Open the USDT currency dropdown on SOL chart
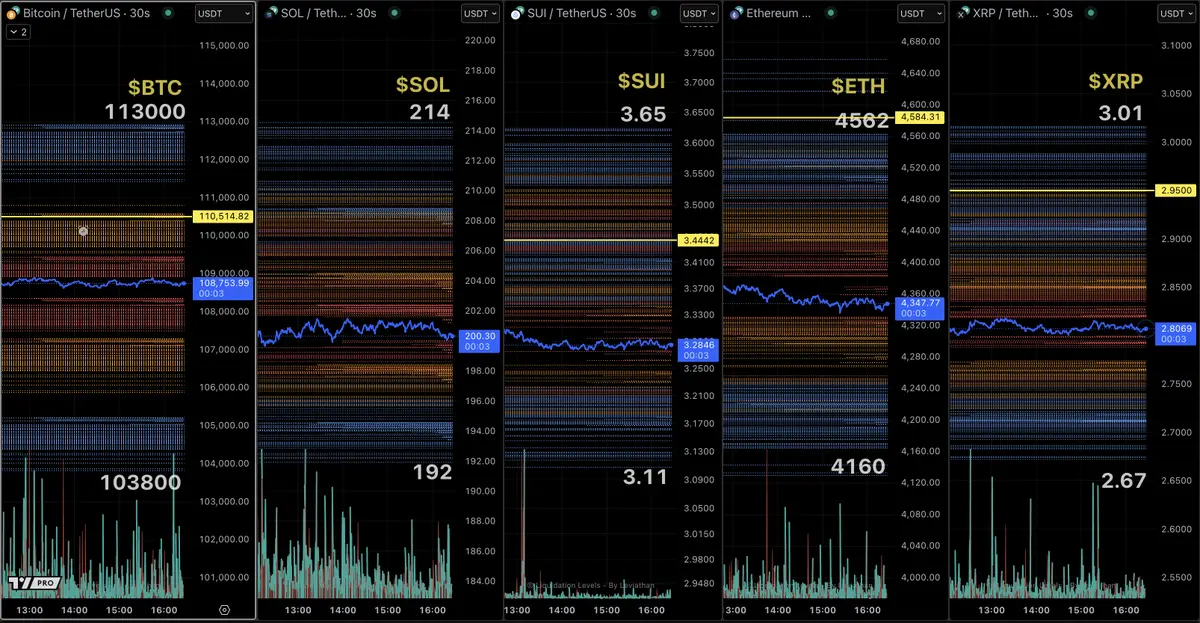 [x=480, y=14]
